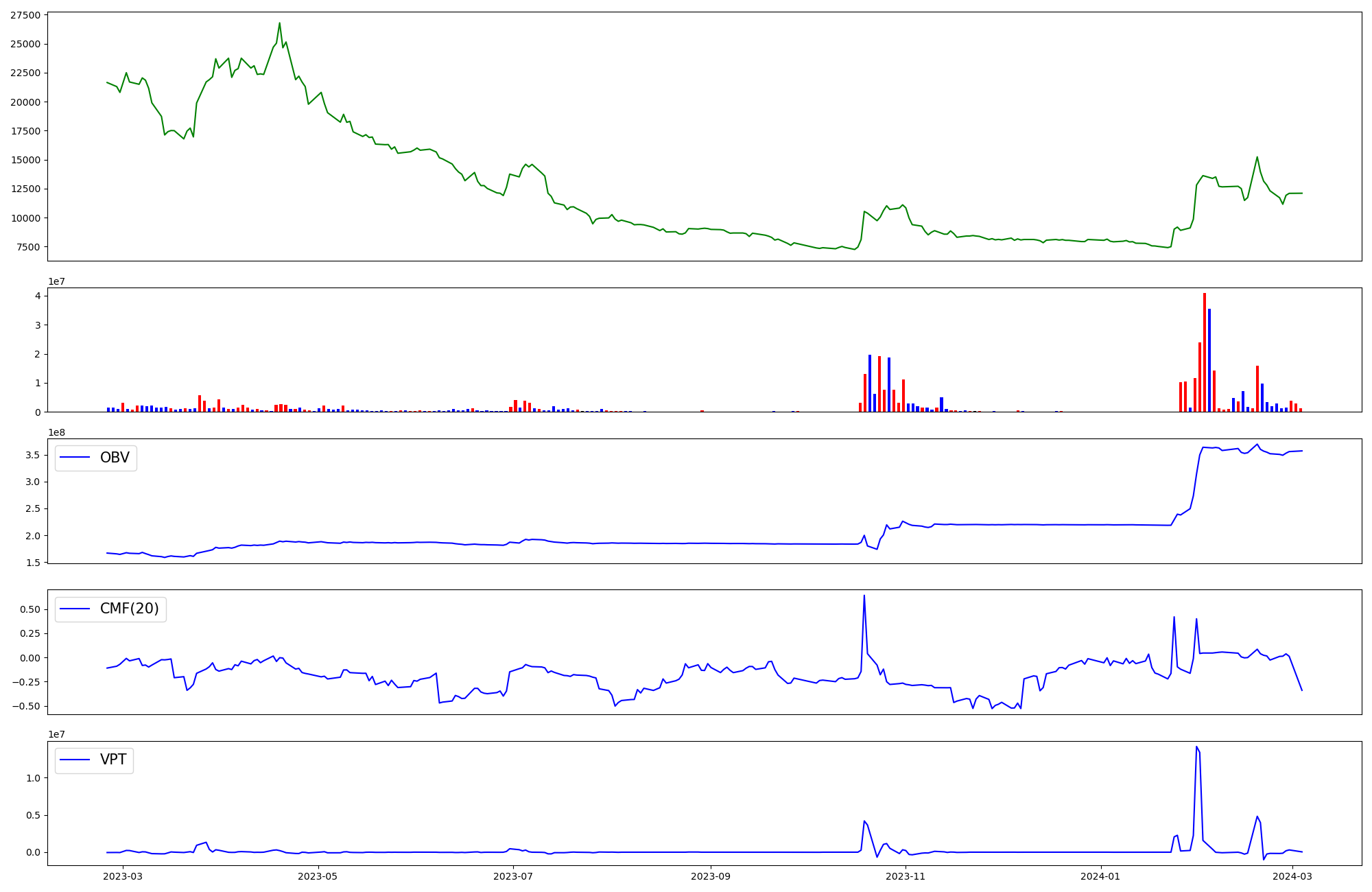Image resolution: width=1372 pixels, height=892 pixels.
Task: Click the 2023-09 x-axis date label
Action: [711, 876]
